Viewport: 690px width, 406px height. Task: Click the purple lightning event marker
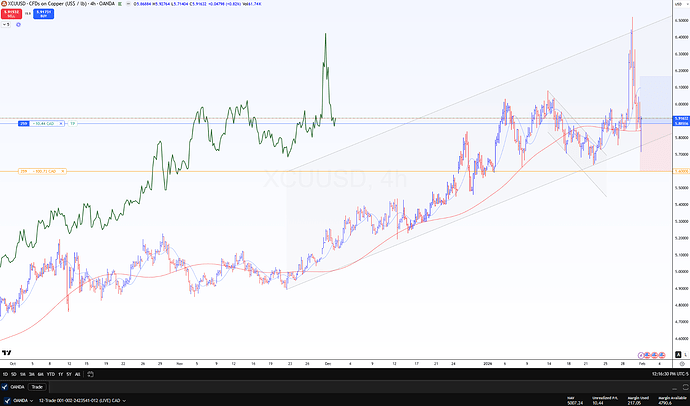pyautogui.click(x=642, y=355)
